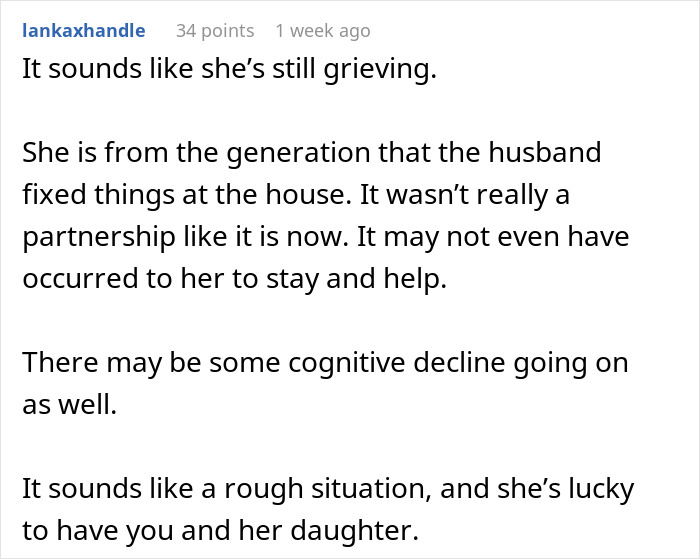Select the word partnership in the comment

click(99, 237)
